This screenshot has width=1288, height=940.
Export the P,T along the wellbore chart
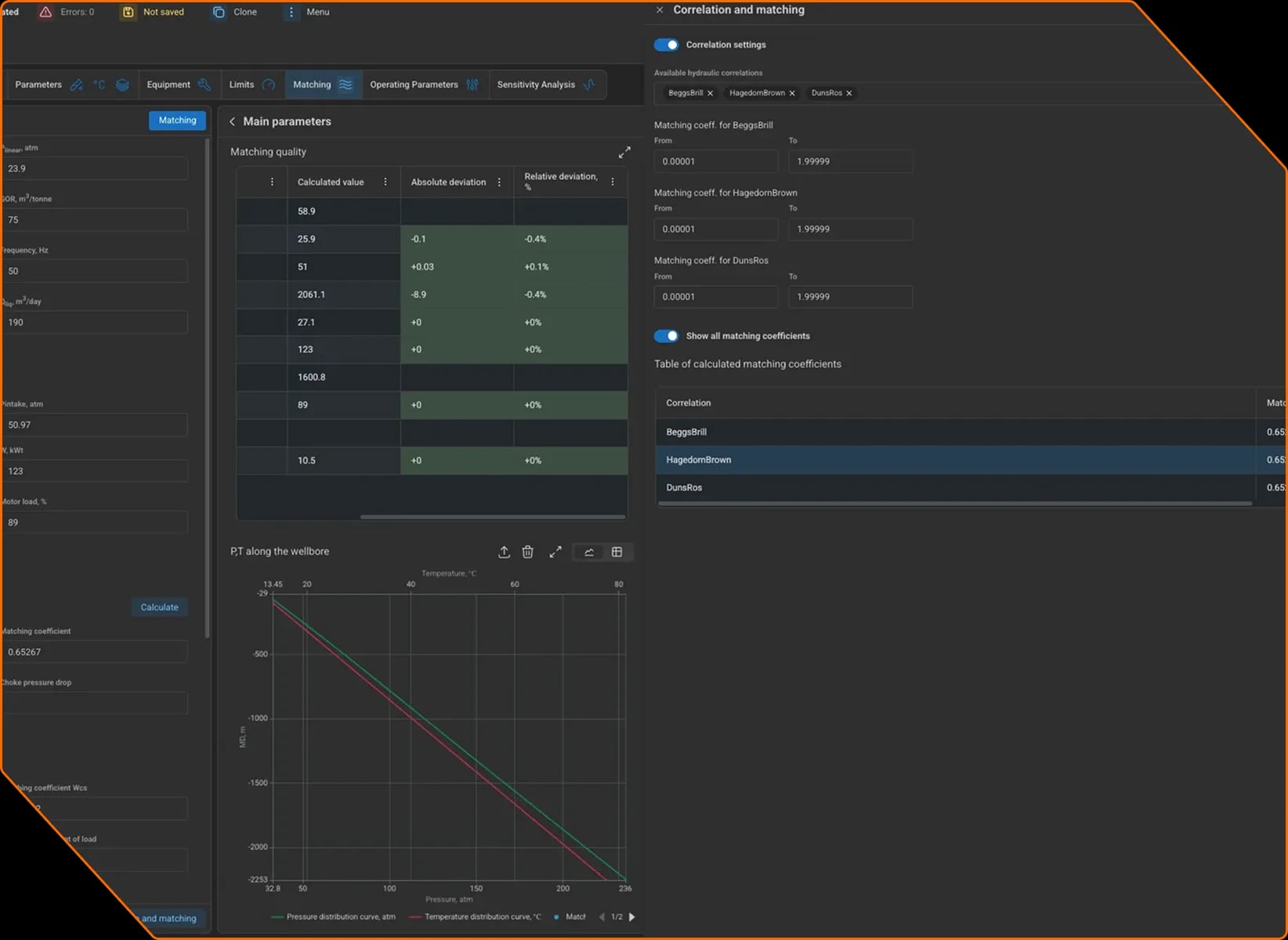[504, 552]
